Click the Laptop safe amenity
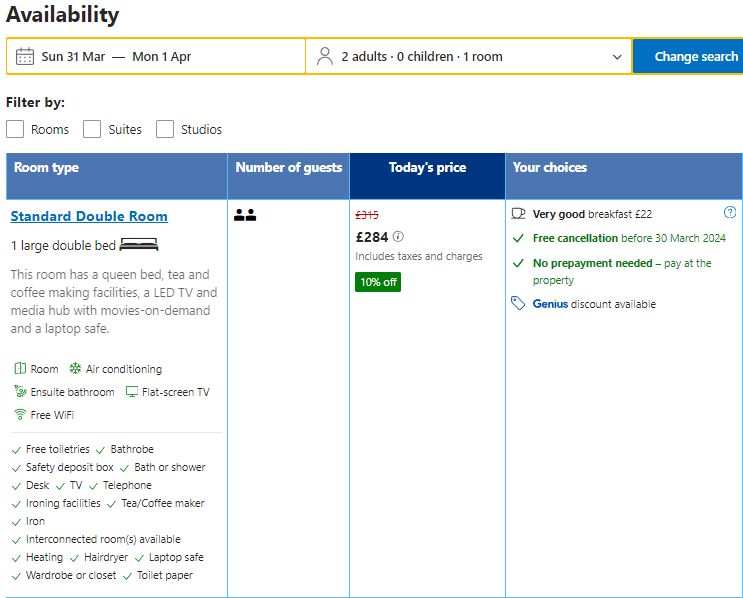 pos(176,557)
